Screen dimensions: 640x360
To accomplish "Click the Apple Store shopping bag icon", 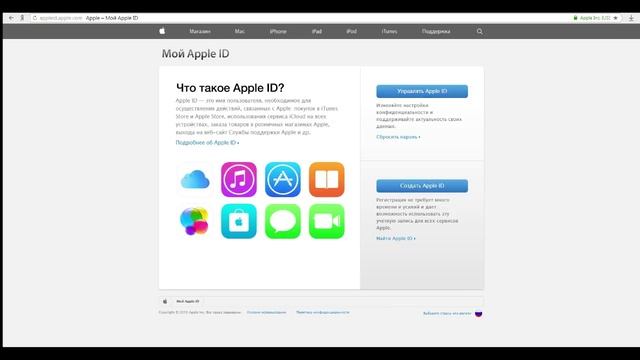I will (239, 221).
